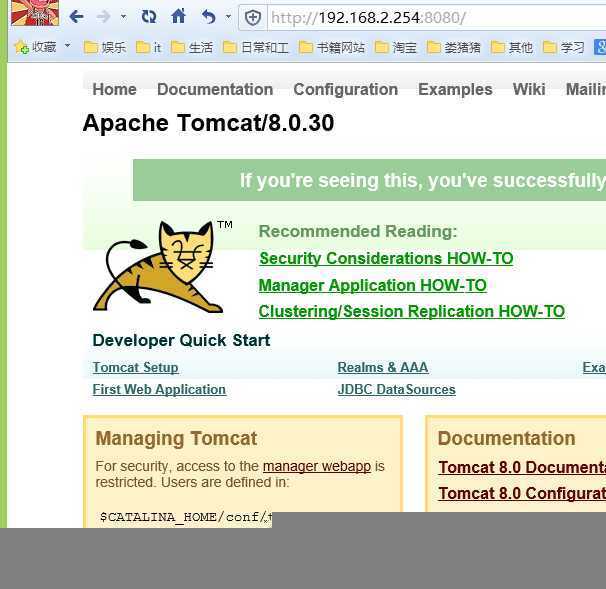
Task: Open the Tomcat Setup link
Action: (x=136, y=367)
